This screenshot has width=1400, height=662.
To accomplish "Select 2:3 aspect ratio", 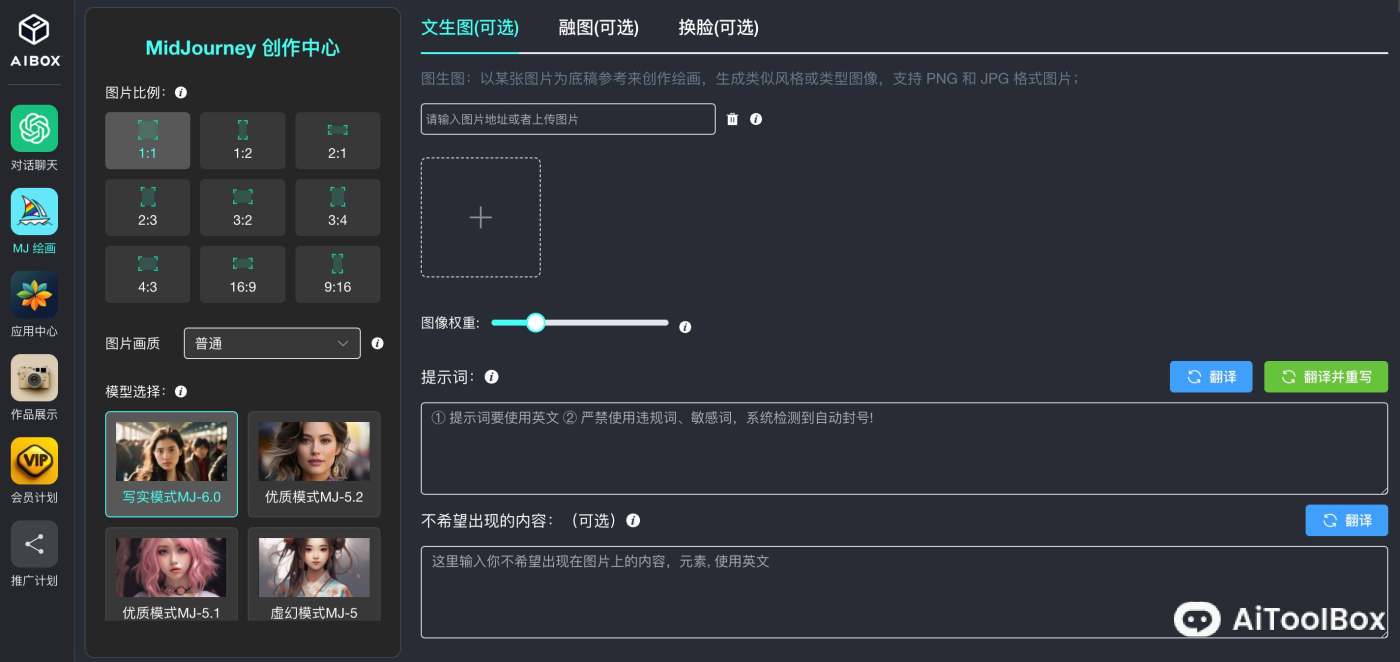I will tap(148, 208).
